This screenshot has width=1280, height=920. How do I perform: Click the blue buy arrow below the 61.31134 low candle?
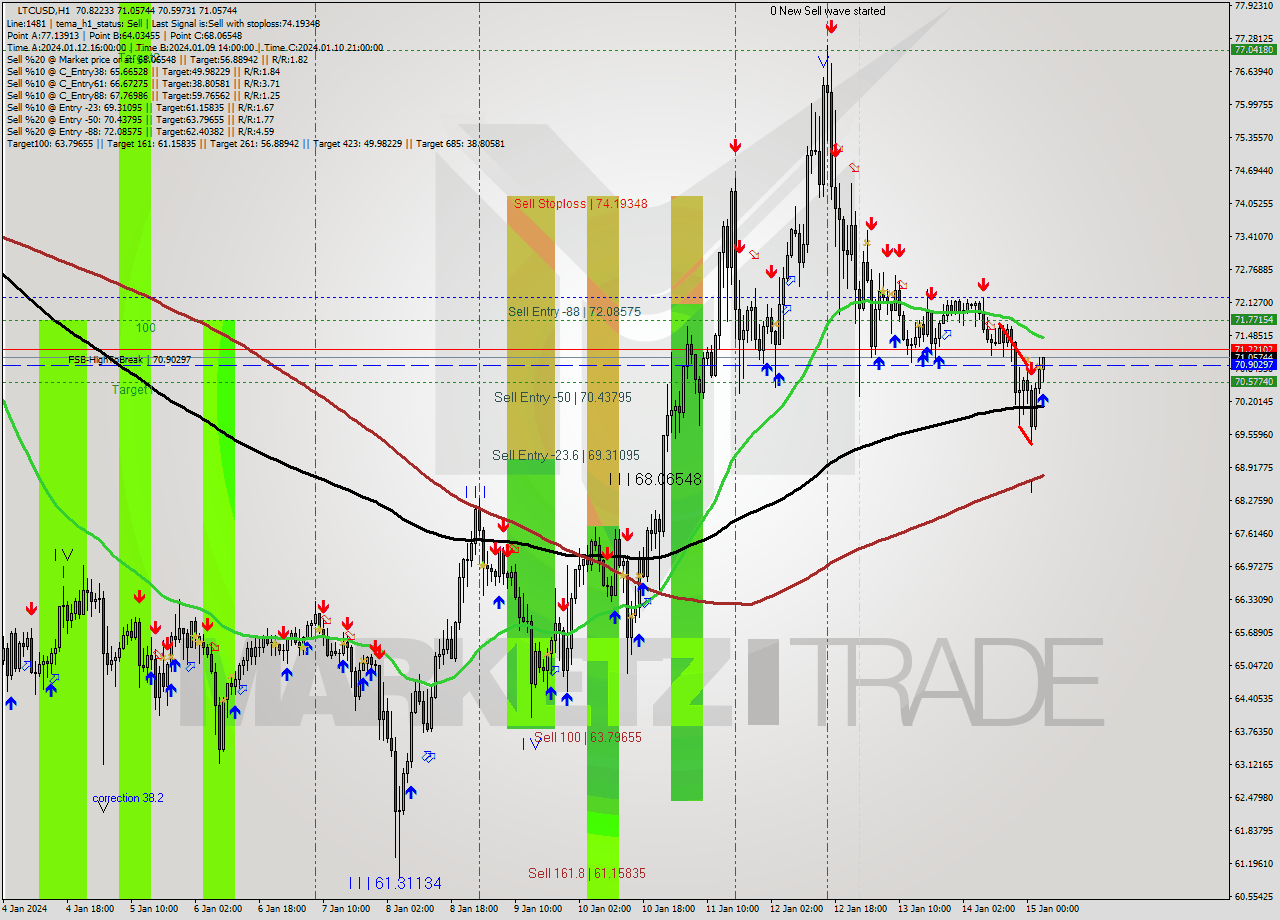pos(411,792)
